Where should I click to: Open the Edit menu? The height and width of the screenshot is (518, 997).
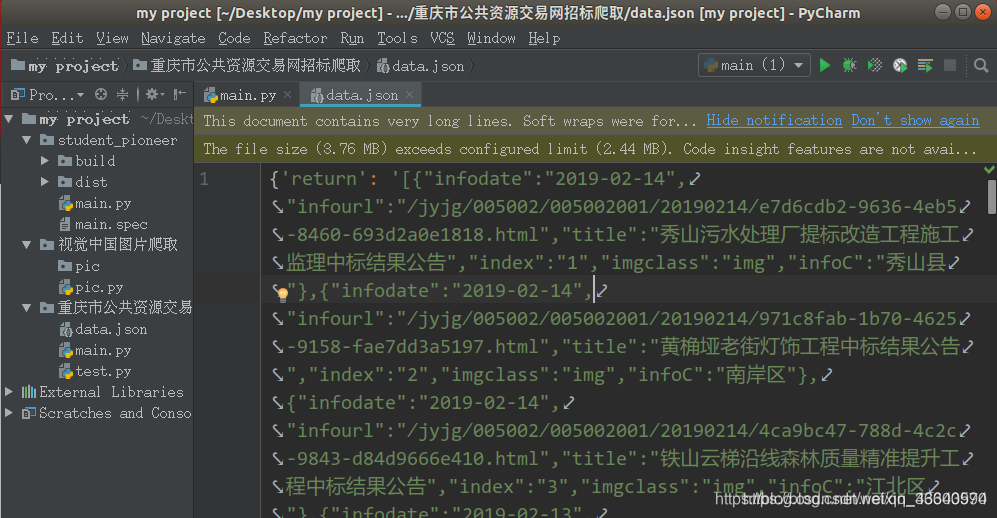click(67, 38)
